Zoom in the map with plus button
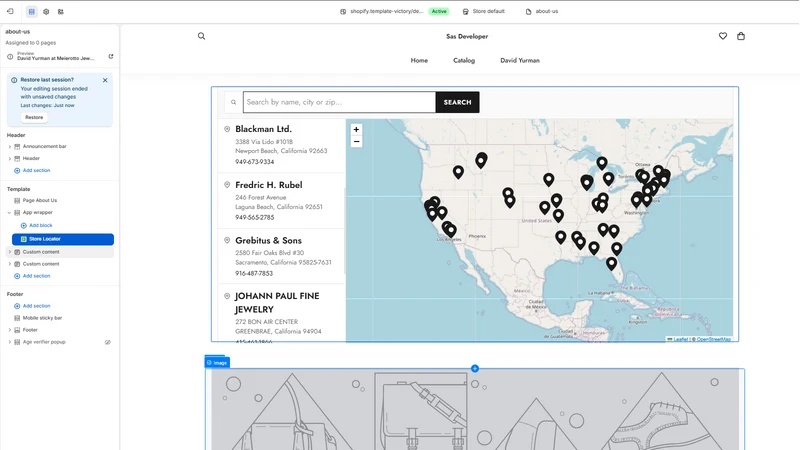 click(356, 130)
